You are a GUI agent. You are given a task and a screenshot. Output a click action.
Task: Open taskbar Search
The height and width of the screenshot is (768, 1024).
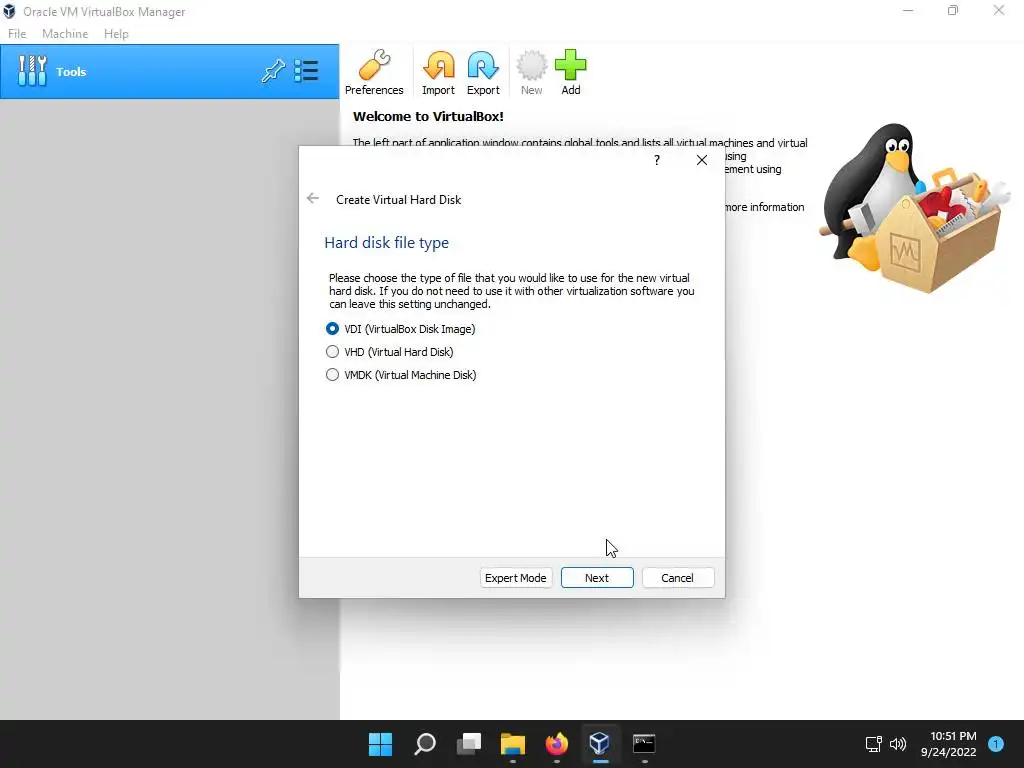[424, 744]
